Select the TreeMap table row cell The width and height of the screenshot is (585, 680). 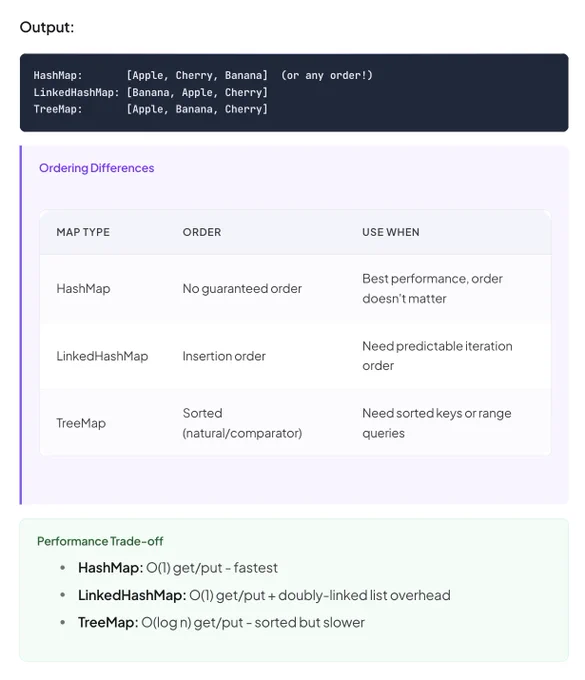(81, 423)
